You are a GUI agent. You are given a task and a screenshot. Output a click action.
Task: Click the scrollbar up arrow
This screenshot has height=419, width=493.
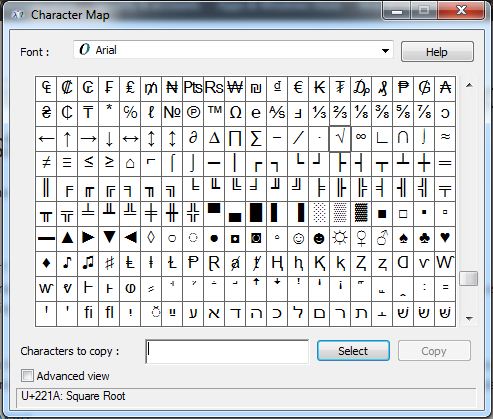coord(469,85)
